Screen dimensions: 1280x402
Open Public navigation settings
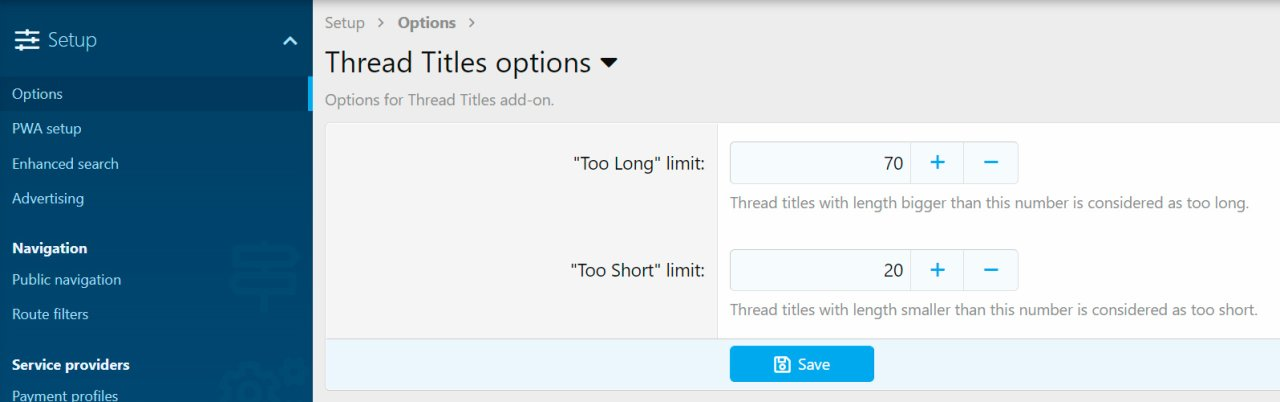[66, 280]
